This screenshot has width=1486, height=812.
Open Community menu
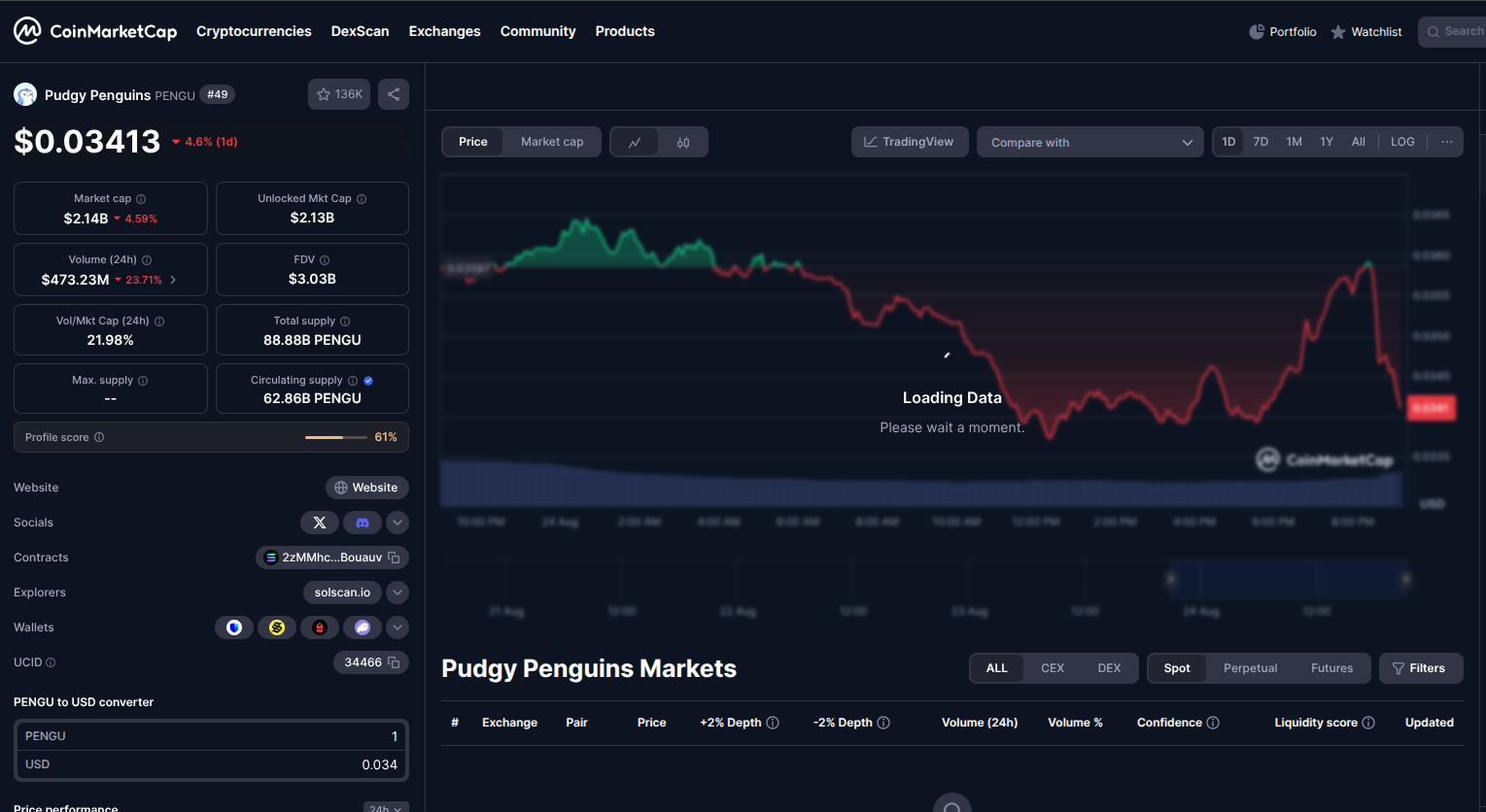(537, 31)
